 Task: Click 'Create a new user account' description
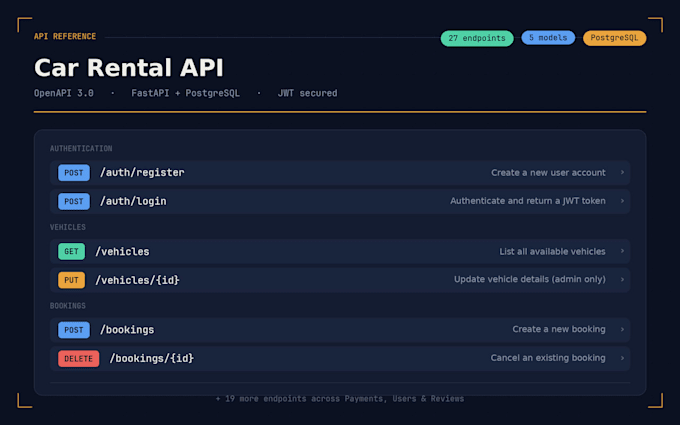(548, 173)
